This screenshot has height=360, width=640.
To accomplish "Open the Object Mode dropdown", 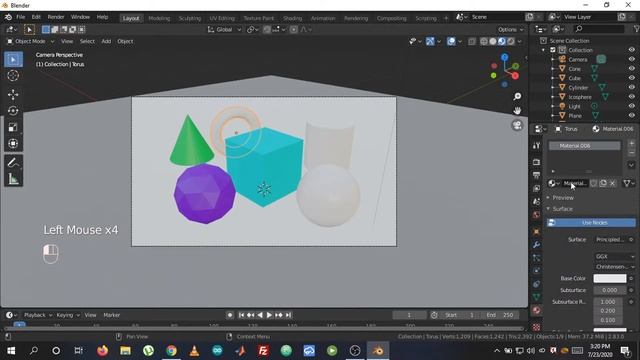I will click(31, 41).
